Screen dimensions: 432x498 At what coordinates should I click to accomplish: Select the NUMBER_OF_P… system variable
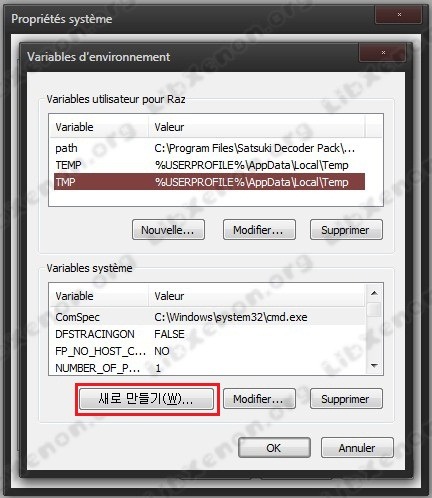pos(209,368)
